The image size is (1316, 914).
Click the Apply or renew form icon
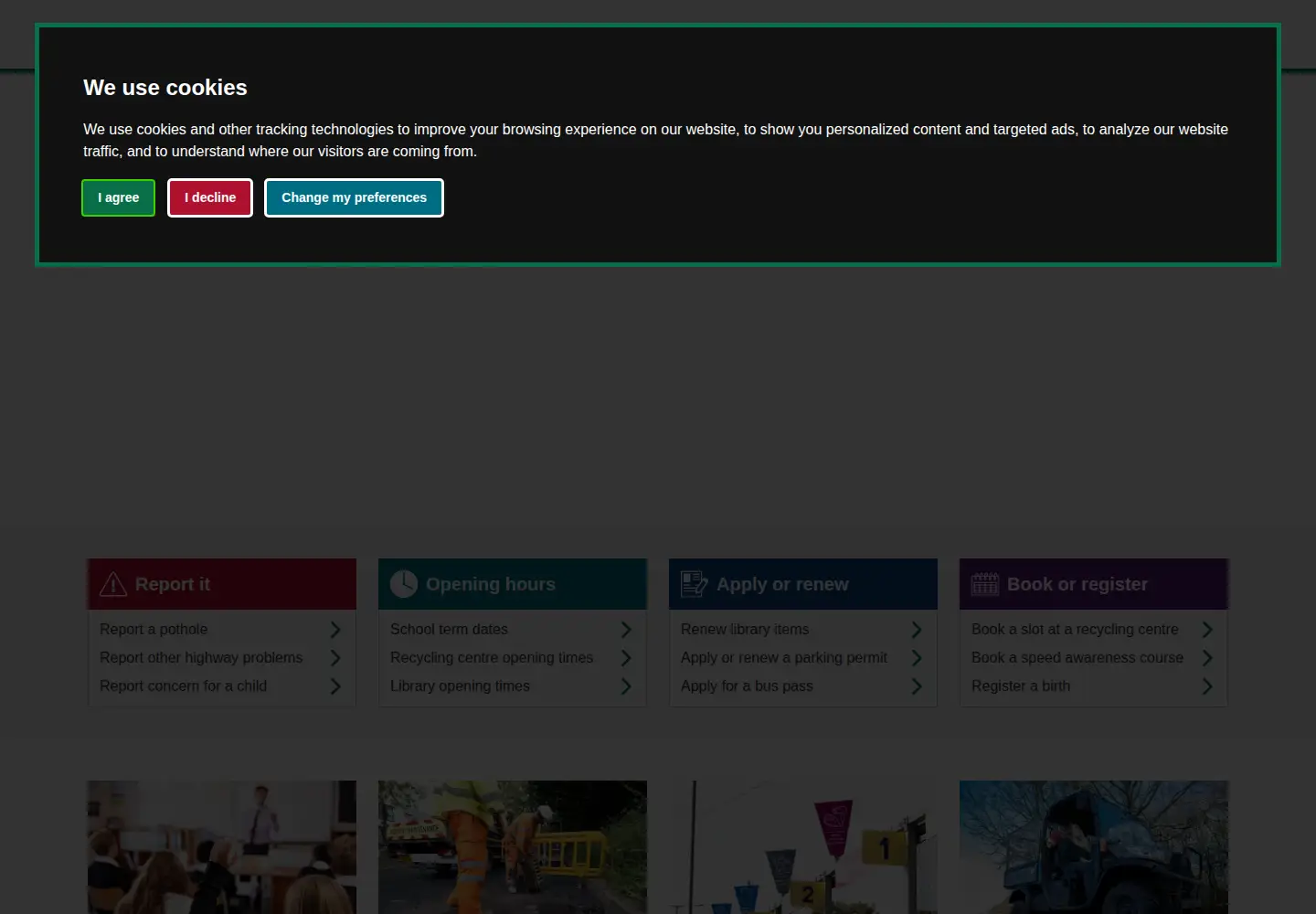click(x=695, y=584)
